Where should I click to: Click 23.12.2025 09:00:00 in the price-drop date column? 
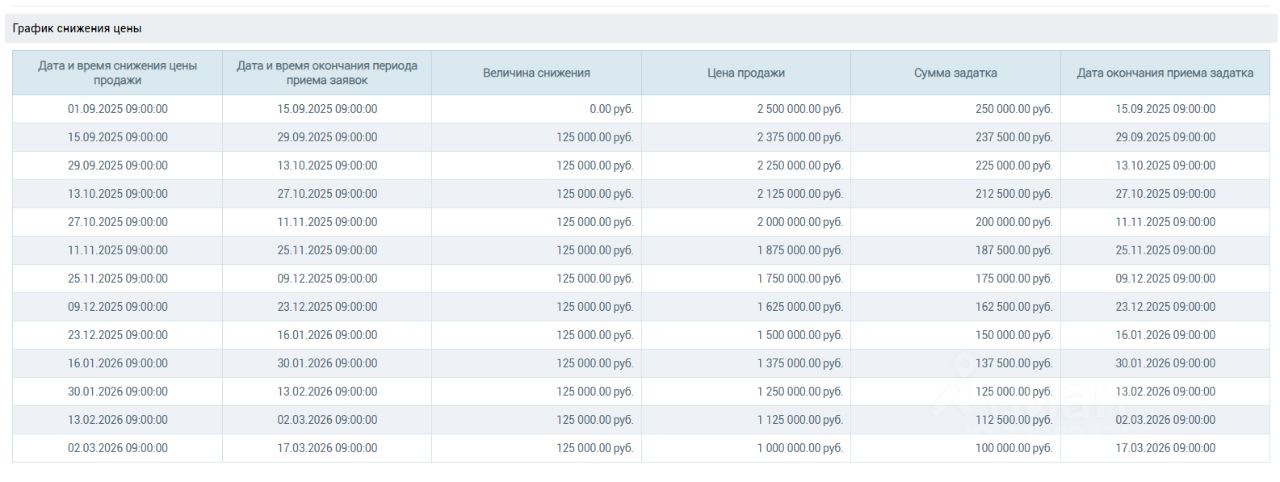(x=118, y=335)
